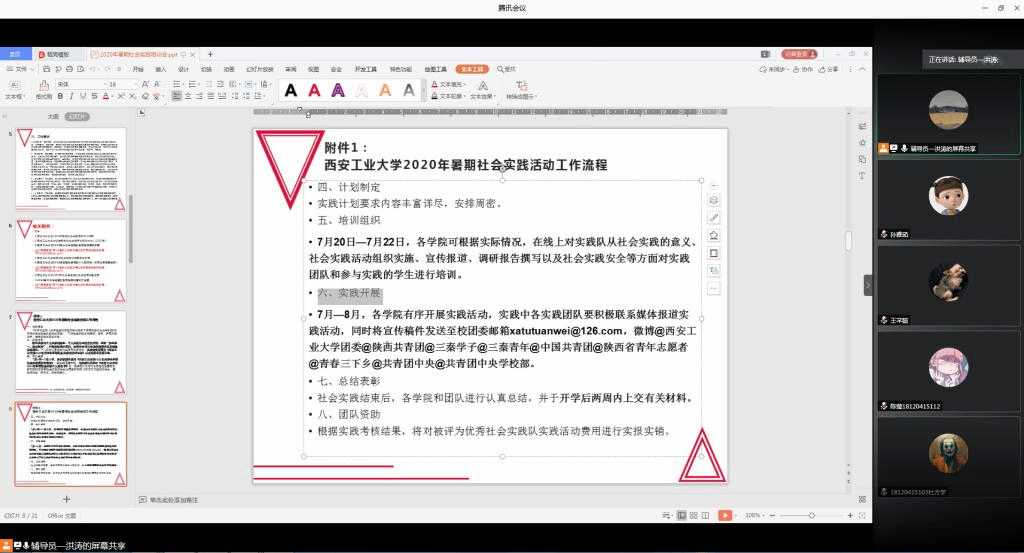
Task: Open the Insert (插入) ribbon tab
Action: [160, 69]
